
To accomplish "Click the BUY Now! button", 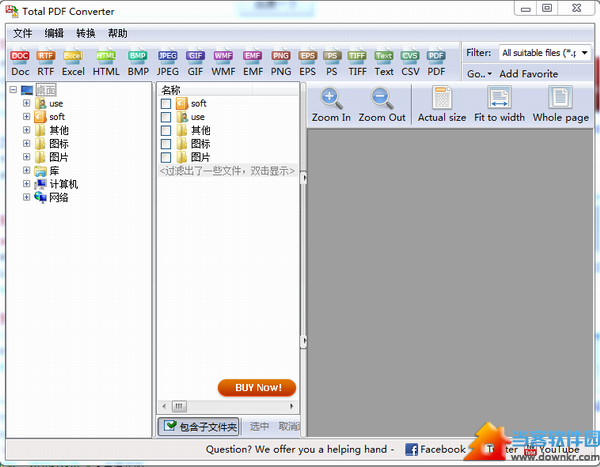I will 257,387.
